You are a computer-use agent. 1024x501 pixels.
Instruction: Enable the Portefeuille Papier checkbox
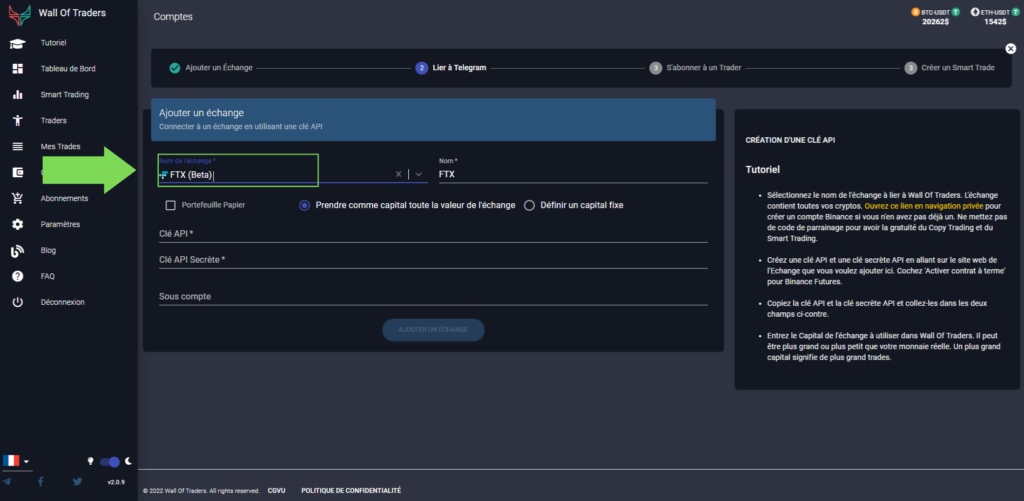[171, 205]
